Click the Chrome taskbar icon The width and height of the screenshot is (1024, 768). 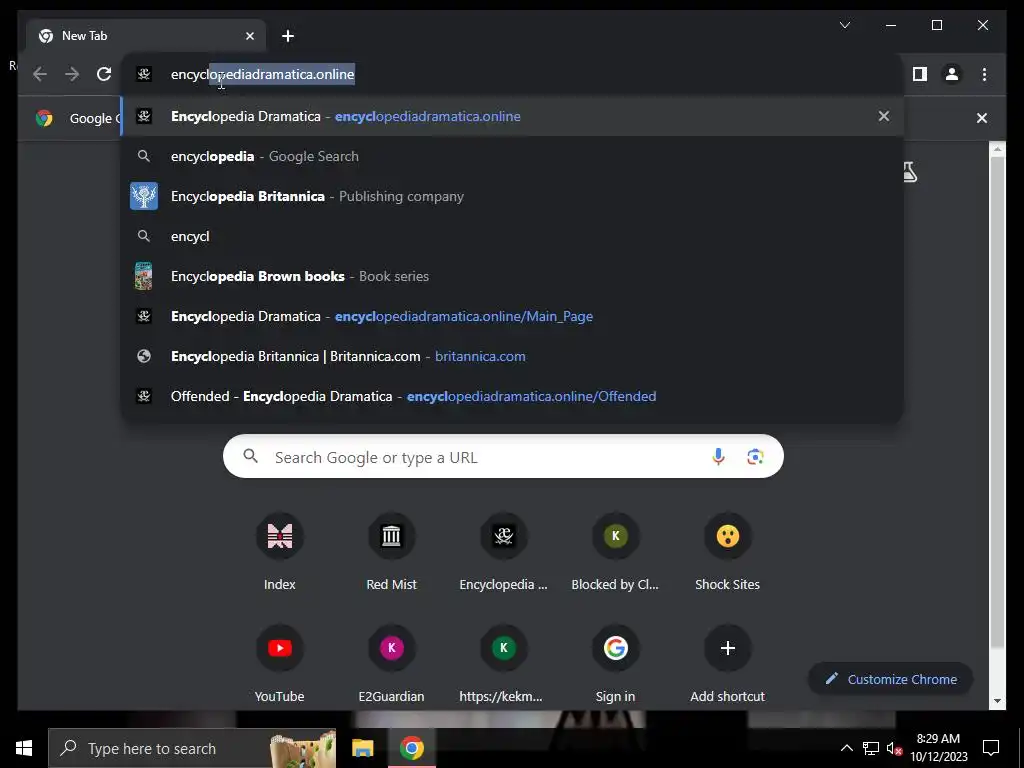click(x=411, y=748)
